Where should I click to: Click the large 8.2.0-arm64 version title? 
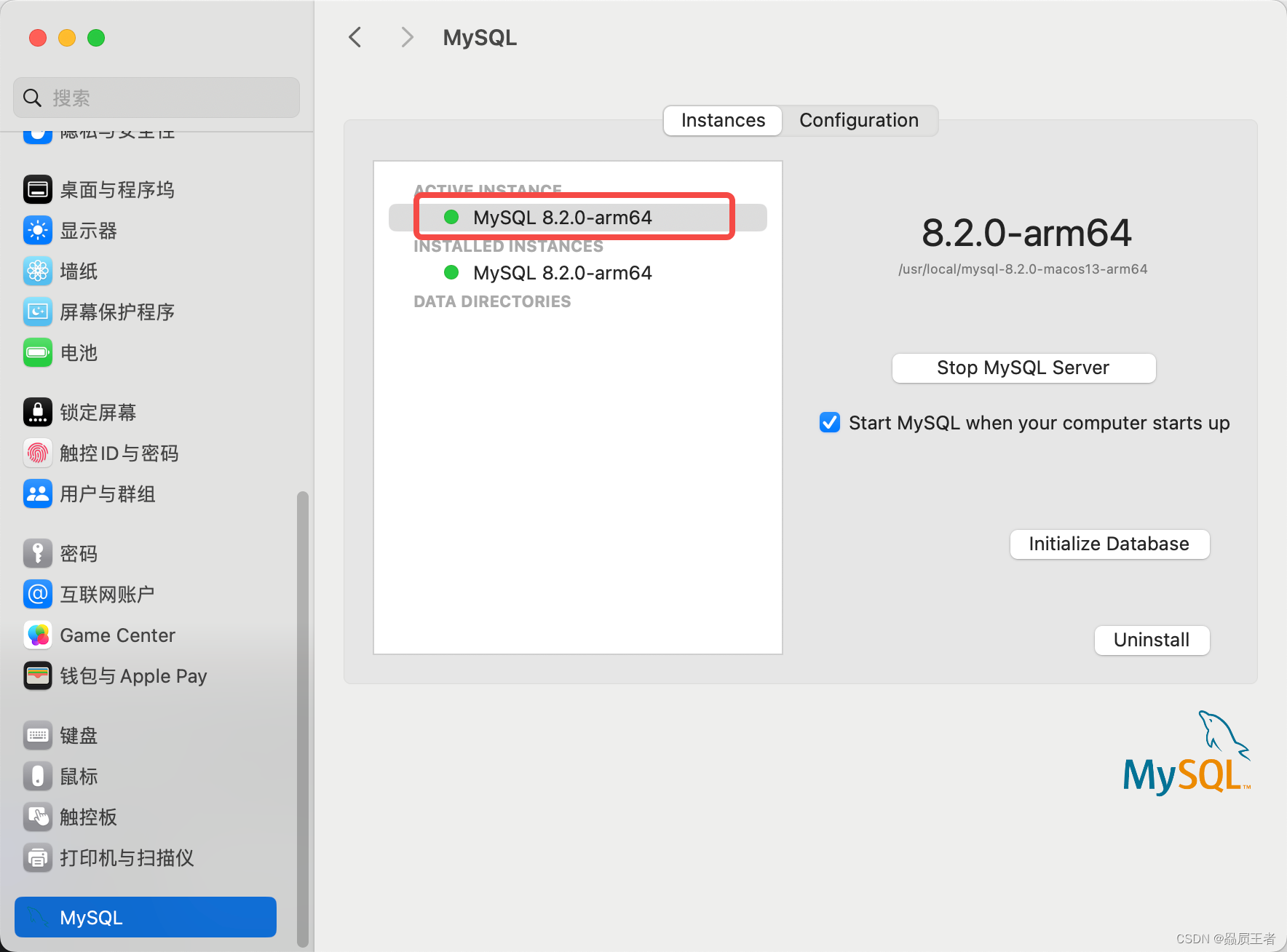[x=1026, y=233]
